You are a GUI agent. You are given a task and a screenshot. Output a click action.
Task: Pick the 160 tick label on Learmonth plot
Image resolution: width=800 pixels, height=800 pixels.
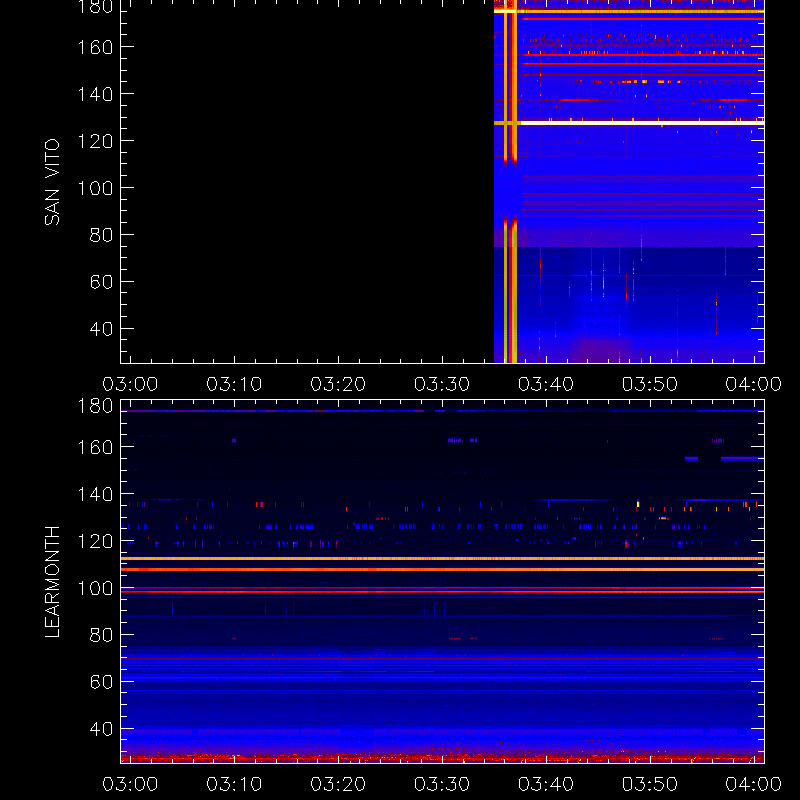click(x=95, y=447)
